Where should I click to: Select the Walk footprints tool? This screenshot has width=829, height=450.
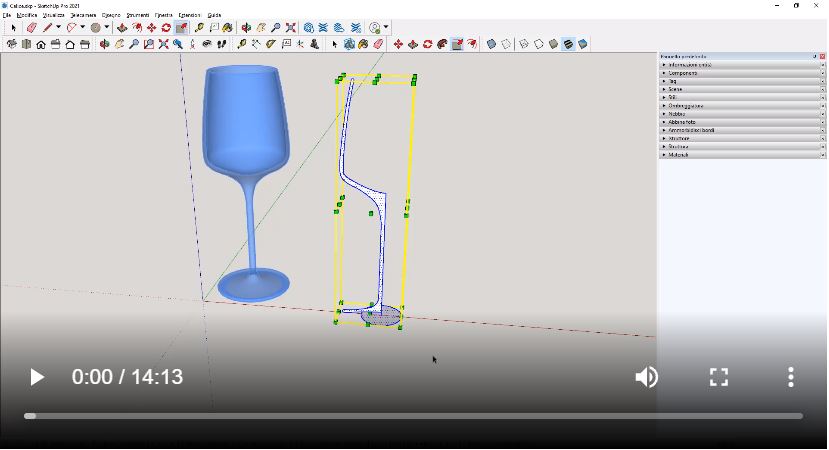click(x=222, y=44)
